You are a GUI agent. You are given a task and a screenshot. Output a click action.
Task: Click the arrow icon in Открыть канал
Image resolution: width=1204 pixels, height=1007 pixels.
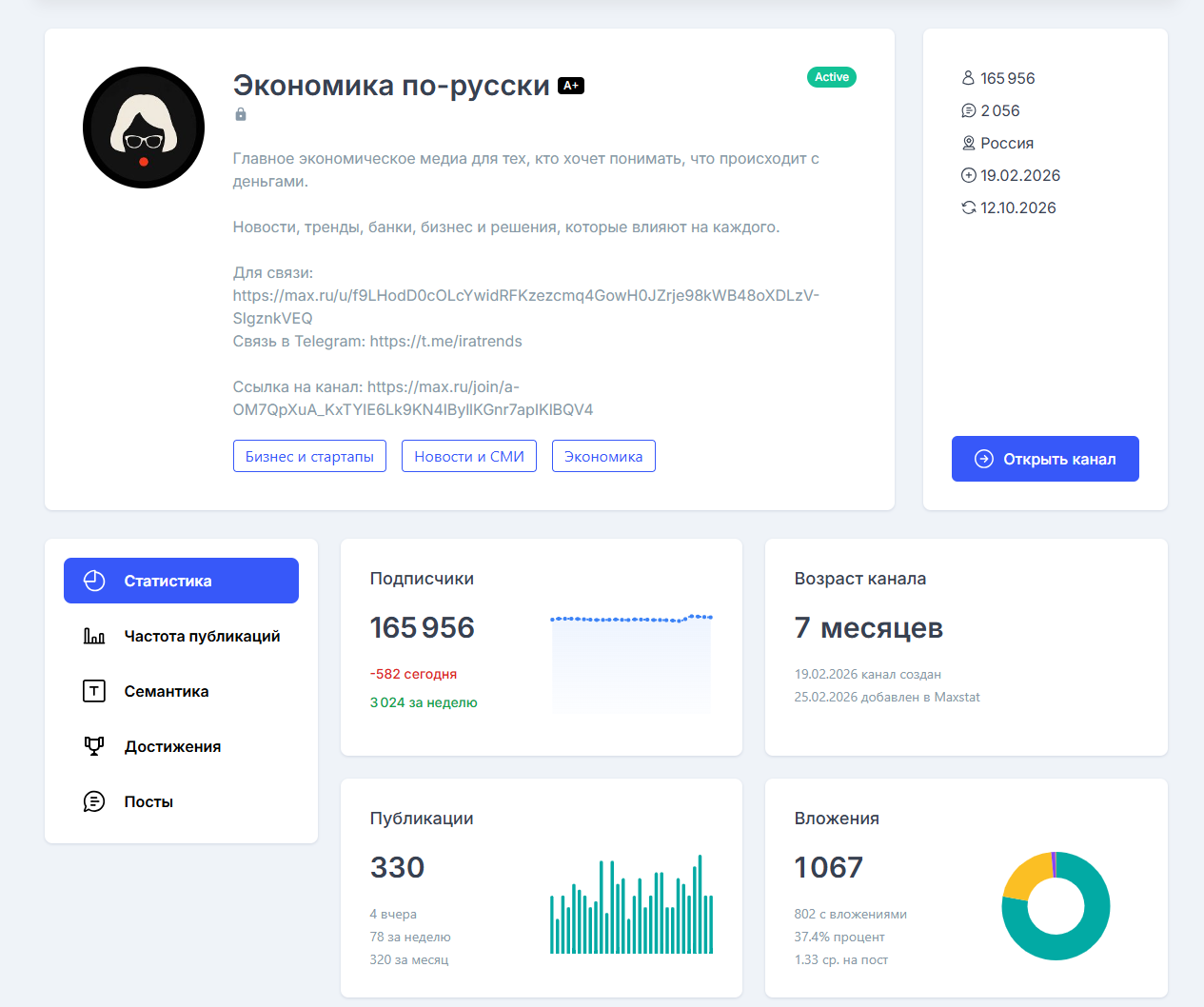click(984, 459)
